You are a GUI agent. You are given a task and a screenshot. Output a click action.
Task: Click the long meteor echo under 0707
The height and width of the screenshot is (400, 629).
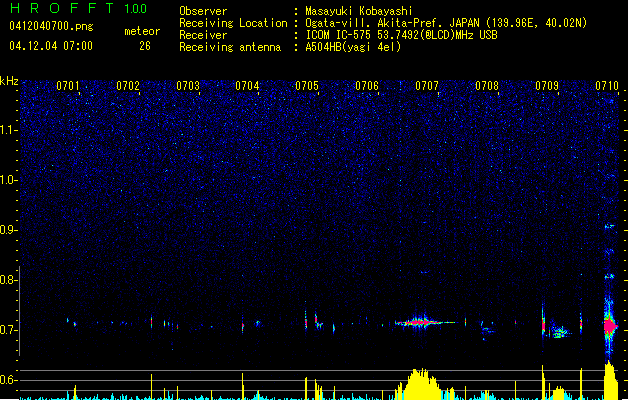tap(424, 322)
